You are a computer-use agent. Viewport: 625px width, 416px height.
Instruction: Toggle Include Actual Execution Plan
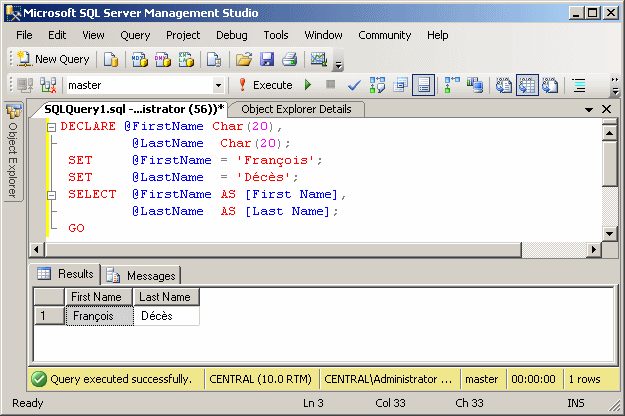coord(452,85)
